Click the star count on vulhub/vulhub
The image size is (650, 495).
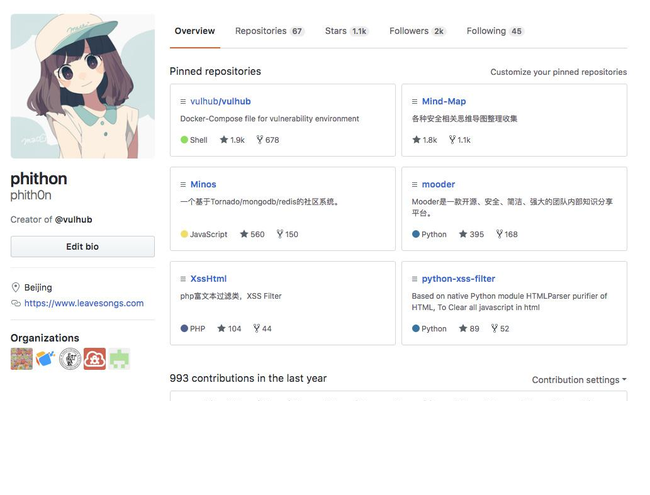pos(232,140)
